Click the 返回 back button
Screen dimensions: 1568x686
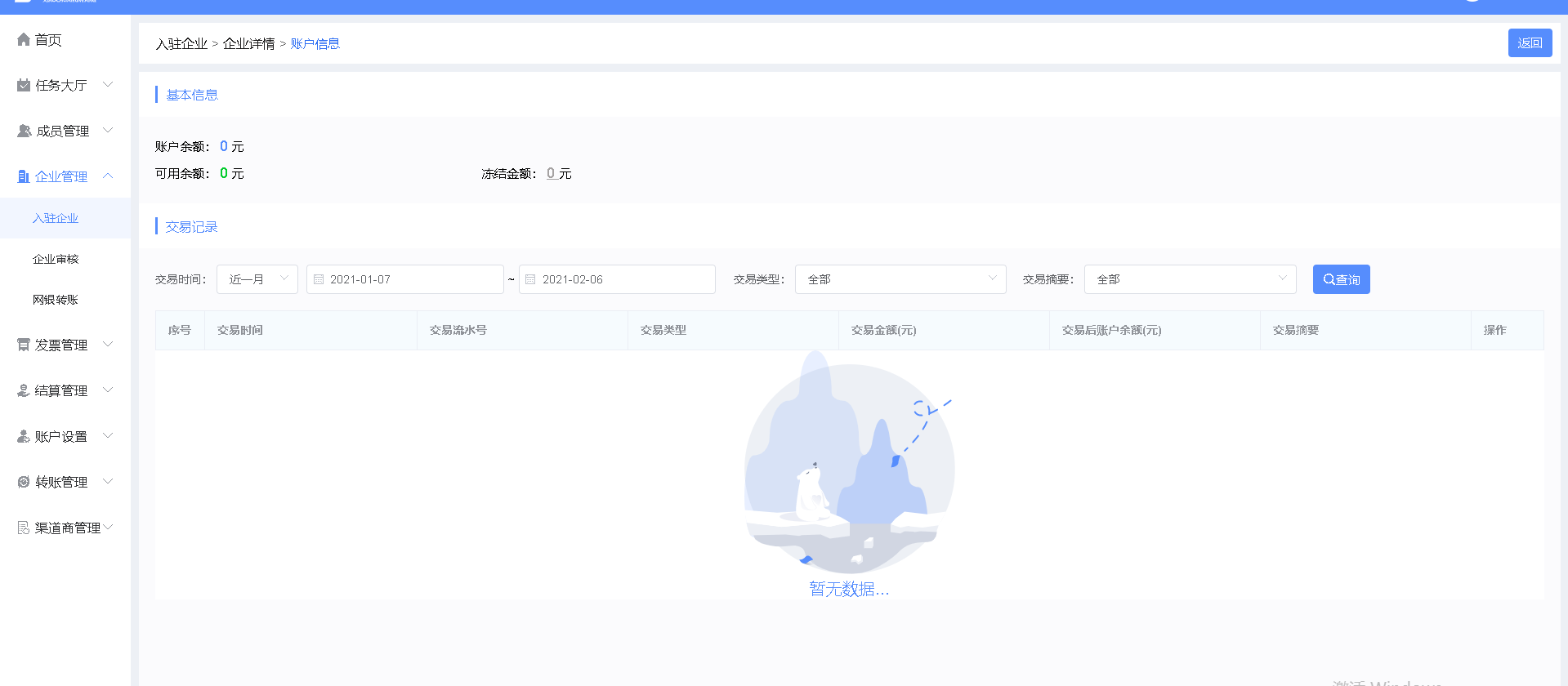(x=1530, y=43)
